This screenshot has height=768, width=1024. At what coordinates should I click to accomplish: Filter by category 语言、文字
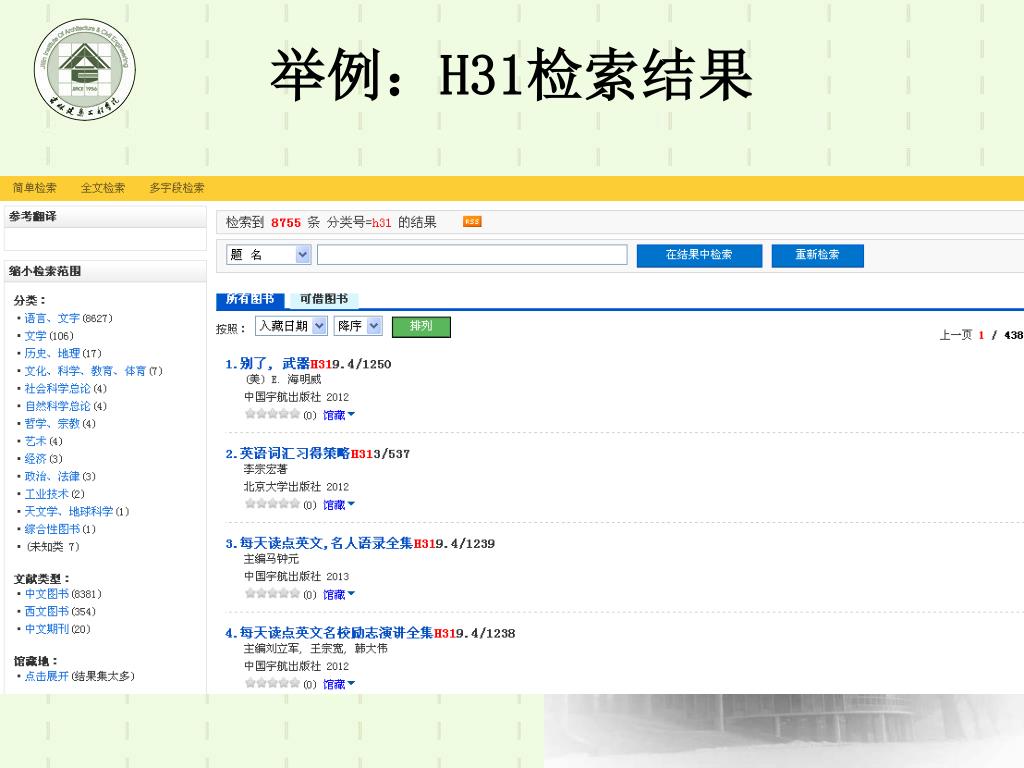[52, 318]
